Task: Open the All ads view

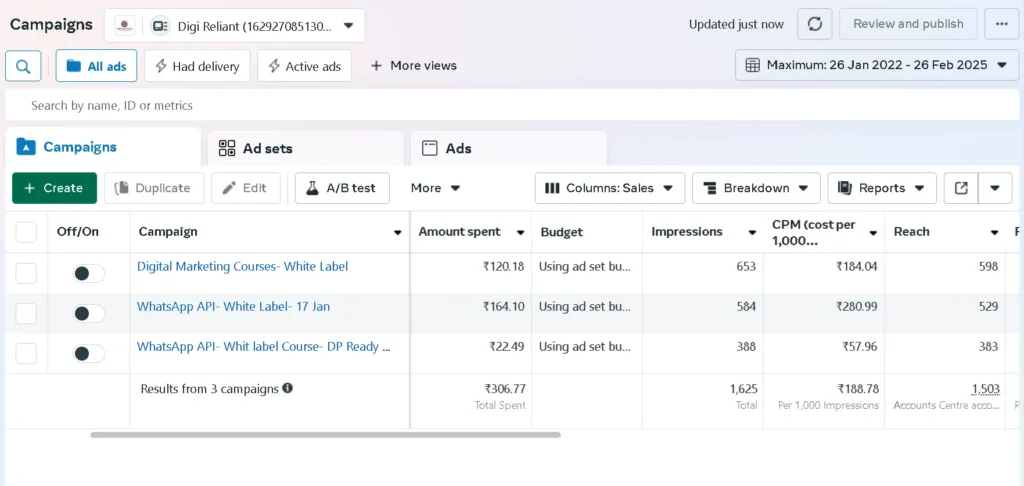Action: pos(97,66)
